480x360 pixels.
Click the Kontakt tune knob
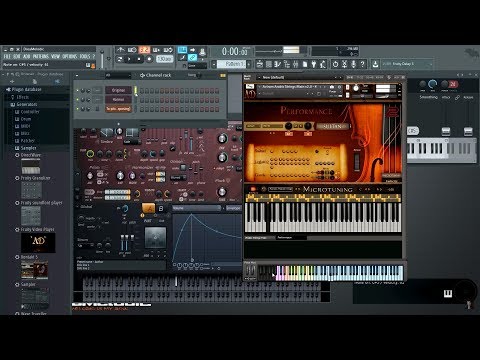pyautogui.click(x=356, y=88)
